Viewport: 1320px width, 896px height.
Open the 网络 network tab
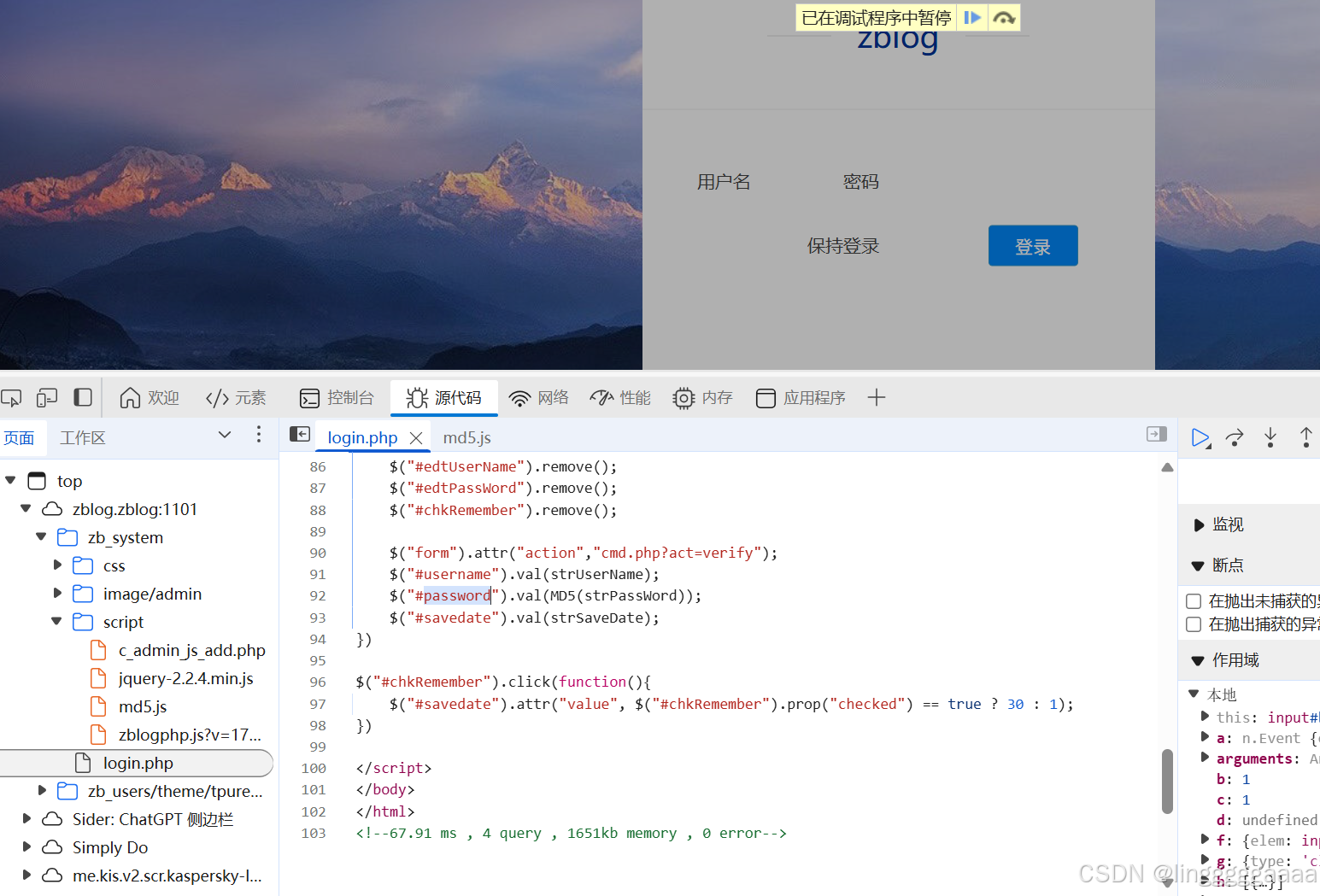(539, 398)
